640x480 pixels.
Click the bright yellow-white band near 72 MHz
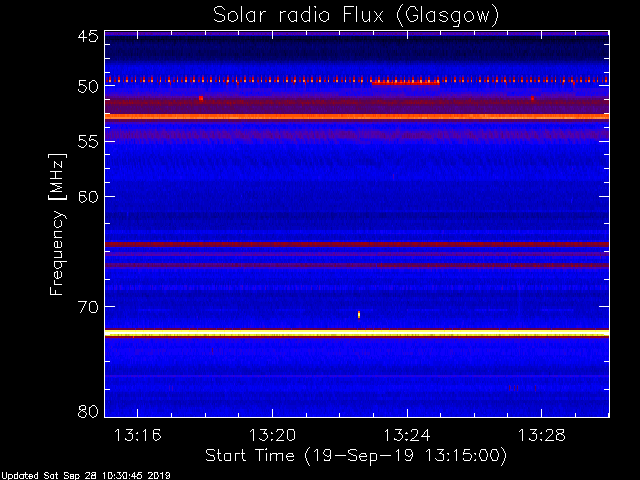[x=357, y=333]
